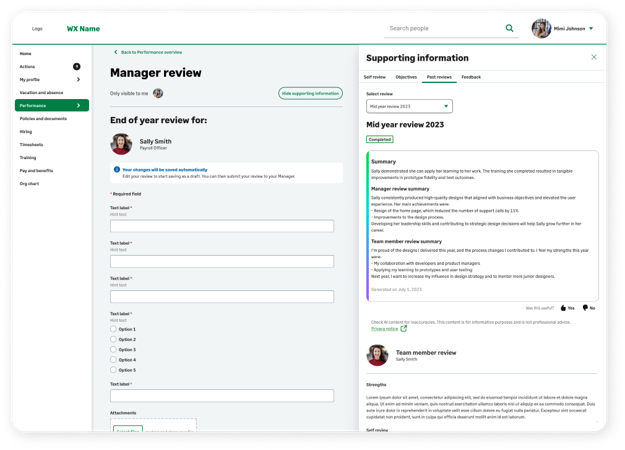Click Hide supporting information button
This screenshot has height=450, width=625.
[311, 93]
